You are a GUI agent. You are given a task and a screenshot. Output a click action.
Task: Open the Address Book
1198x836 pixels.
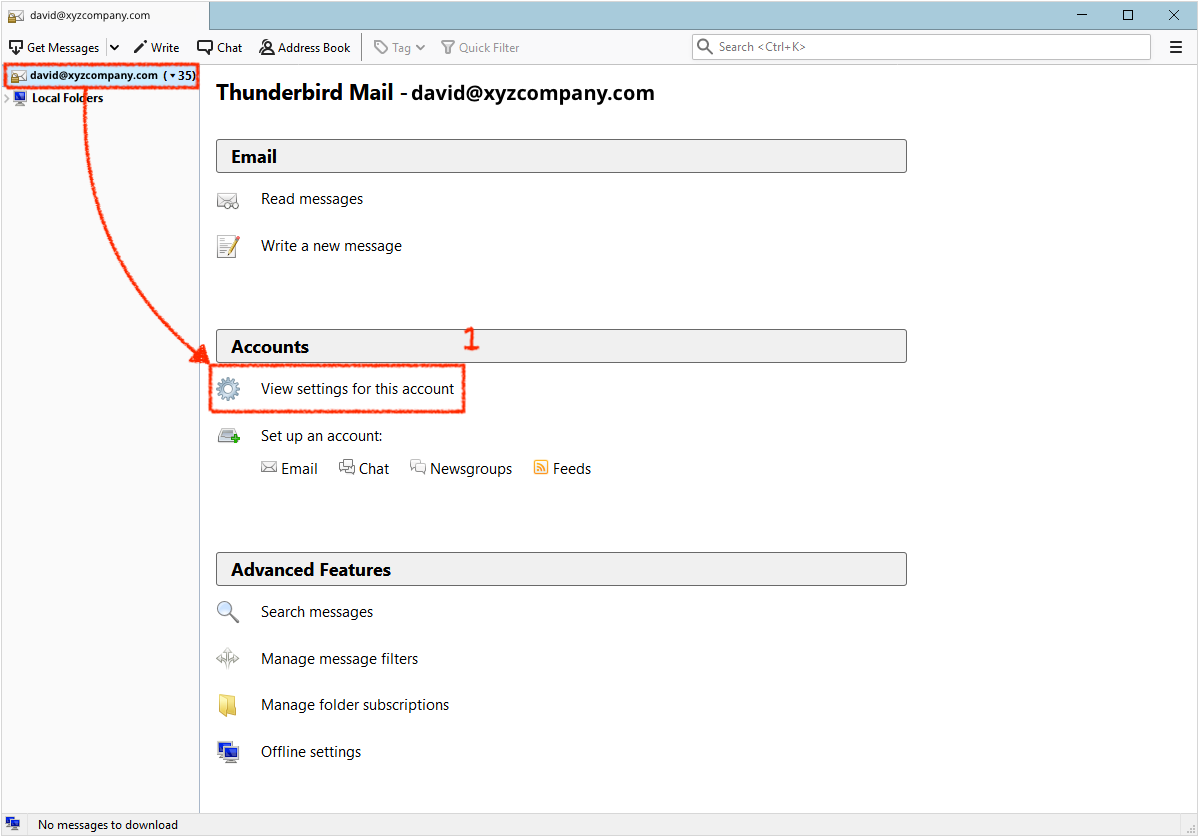(305, 47)
